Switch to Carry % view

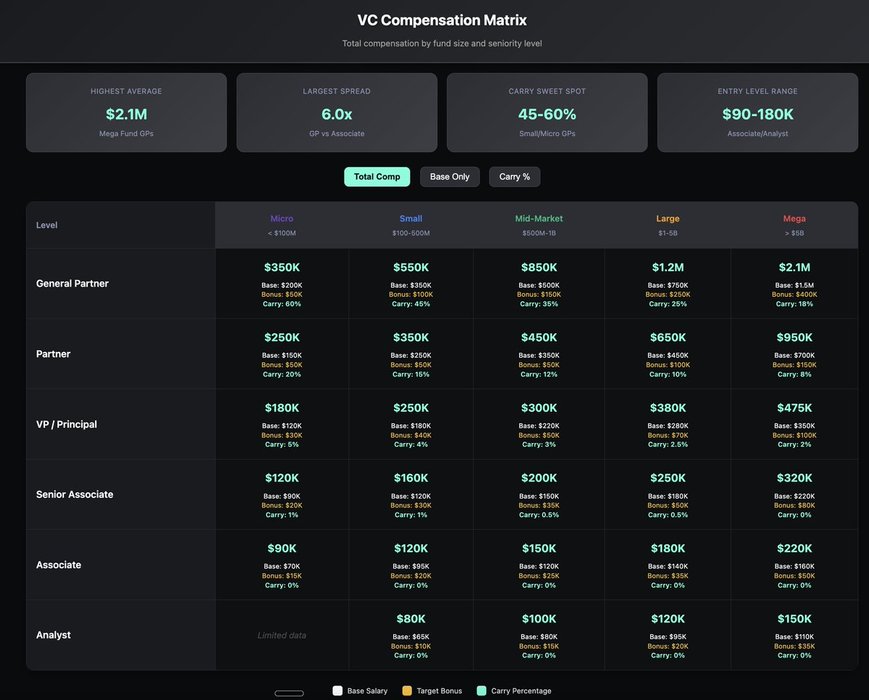tap(514, 177)
